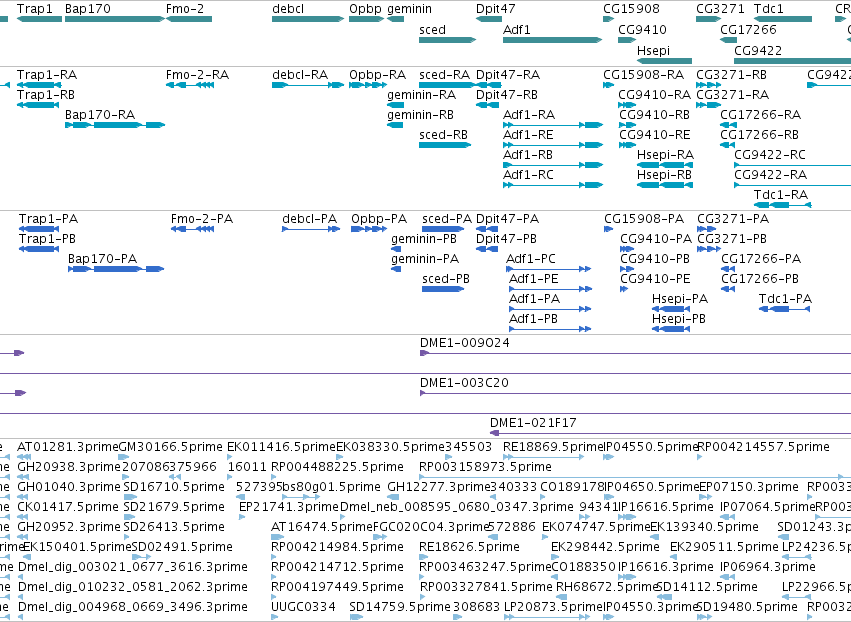Click the Hsepi gene bar
This screenshot has height=622, width=851.
click(x=664, y=60)
